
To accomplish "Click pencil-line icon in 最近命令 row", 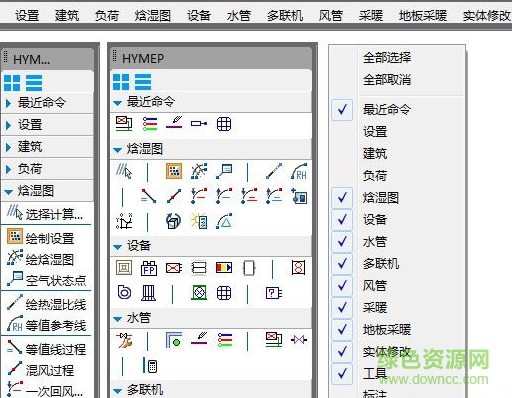I will pos(174,123).
